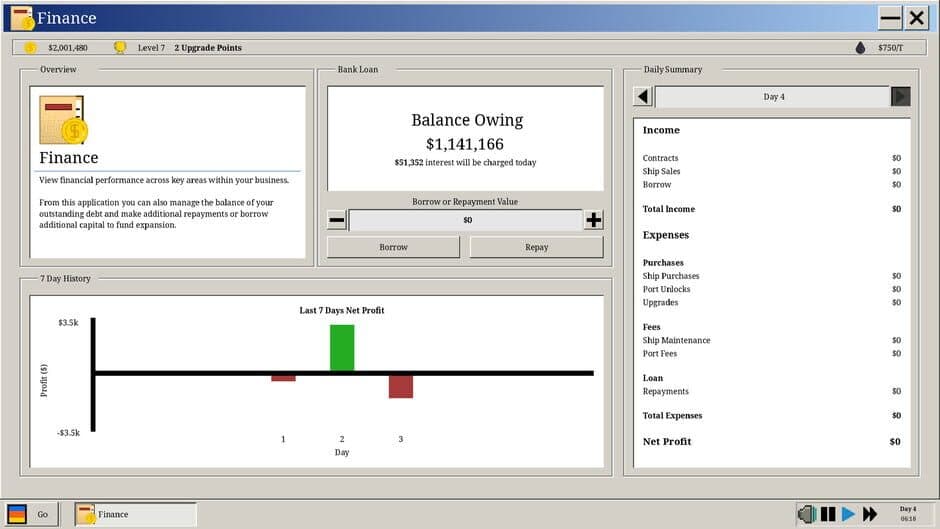This screenshot has width=940, height=529.
Task: Click the Ship Sales income row
Action: [x=772, y=171]
